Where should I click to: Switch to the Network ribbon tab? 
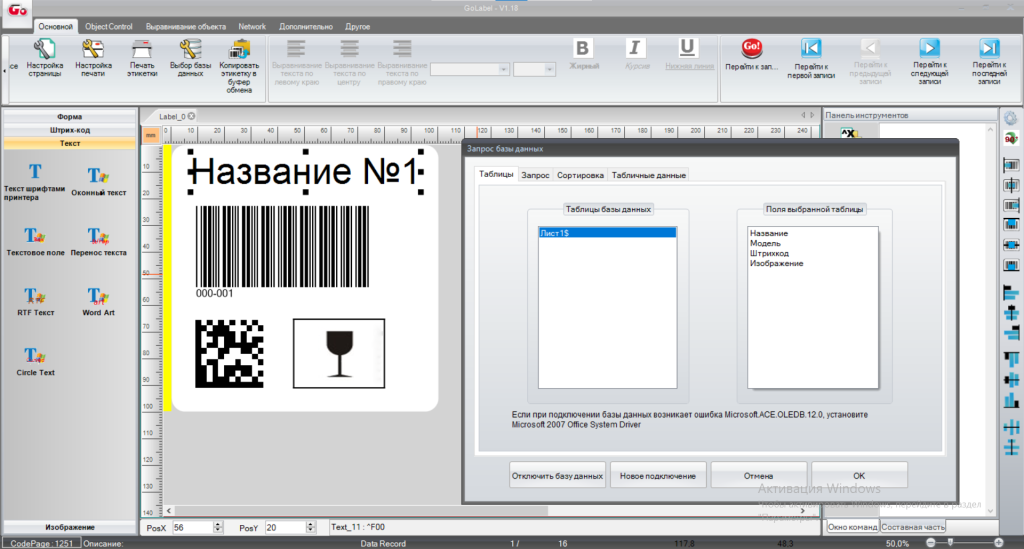(252, 27)
